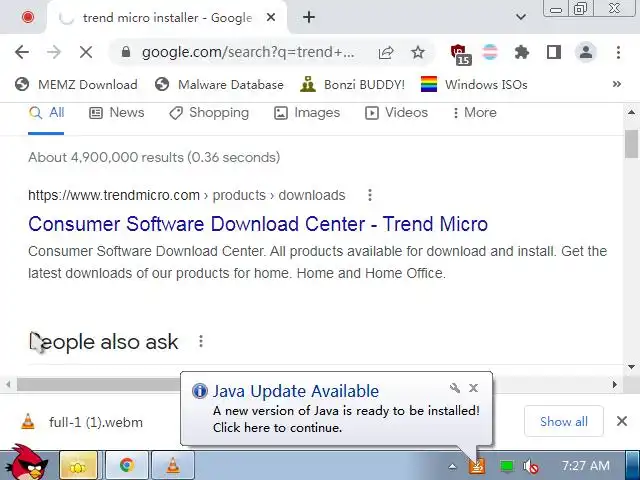
Task: Expand the More search filters menu
Action: [x=474, y=113]
